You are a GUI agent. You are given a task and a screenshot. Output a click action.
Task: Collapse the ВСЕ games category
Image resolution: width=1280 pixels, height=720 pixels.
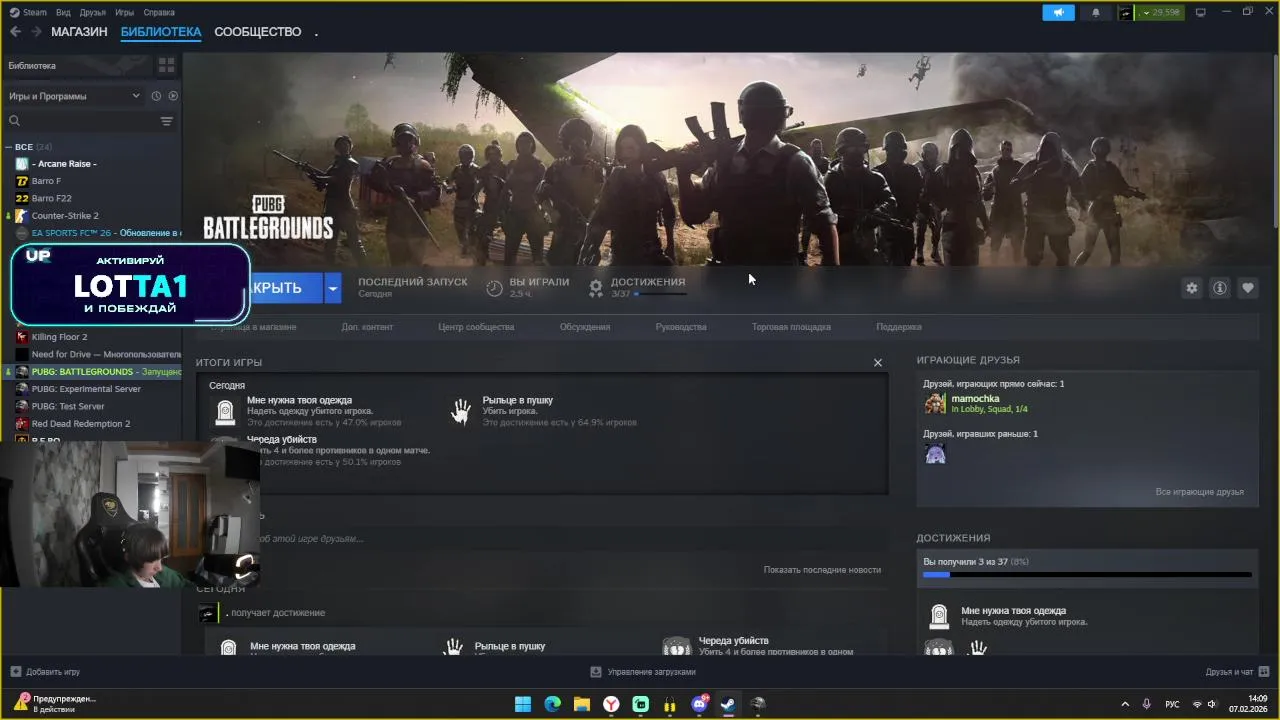point(9,147)
